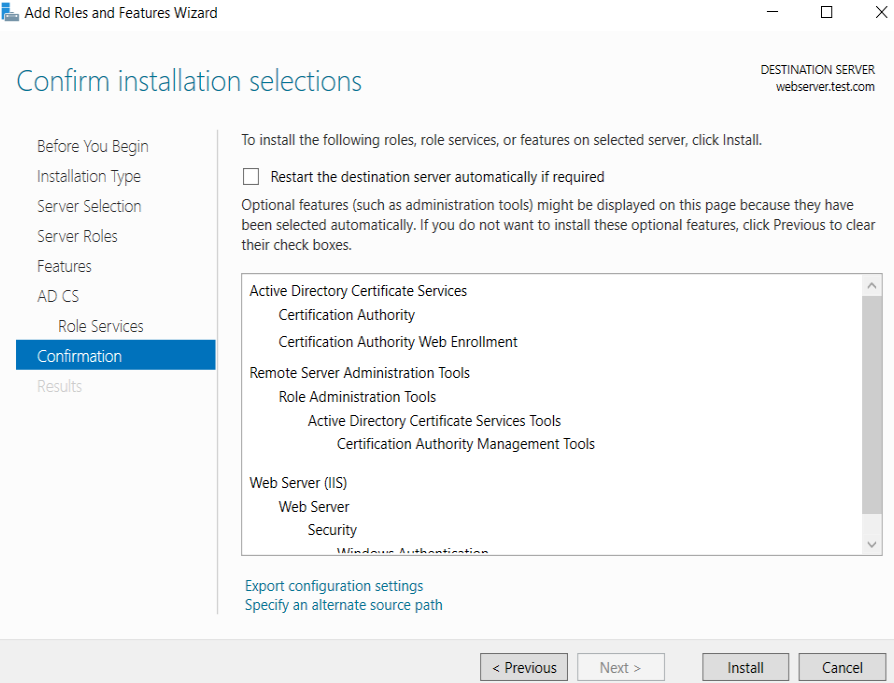Click the wizard app icon in title bar
Viewport: 894px width, 683px height.
click(10, 12)
